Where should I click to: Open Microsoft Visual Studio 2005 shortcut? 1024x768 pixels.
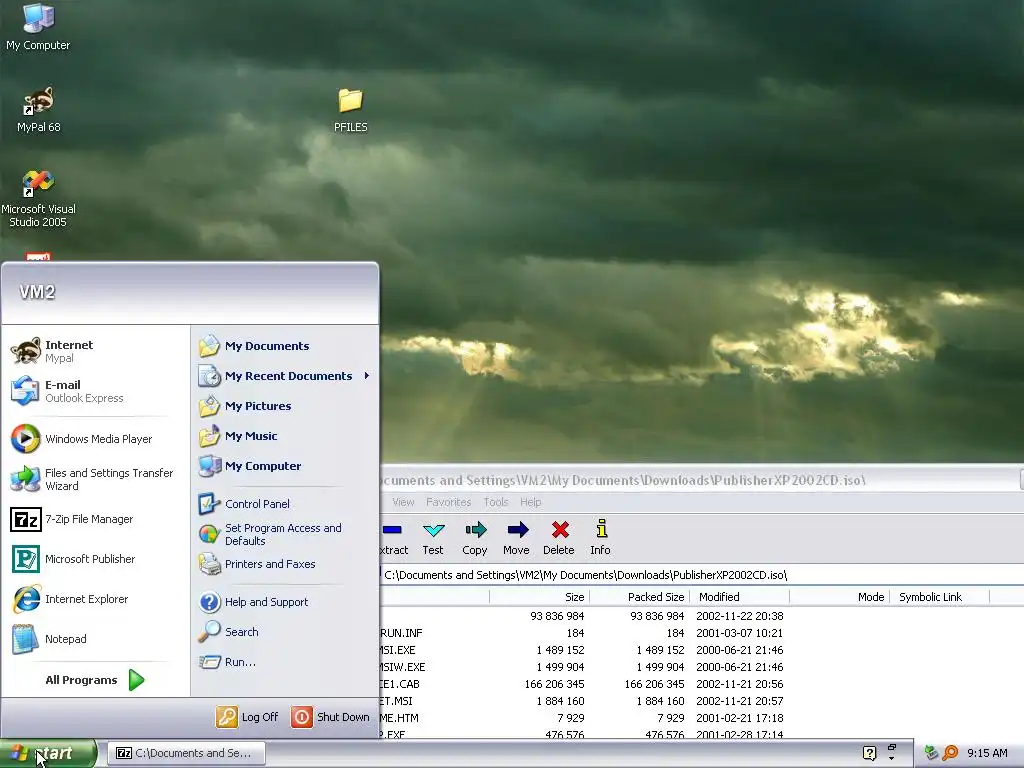pos(38,199)
